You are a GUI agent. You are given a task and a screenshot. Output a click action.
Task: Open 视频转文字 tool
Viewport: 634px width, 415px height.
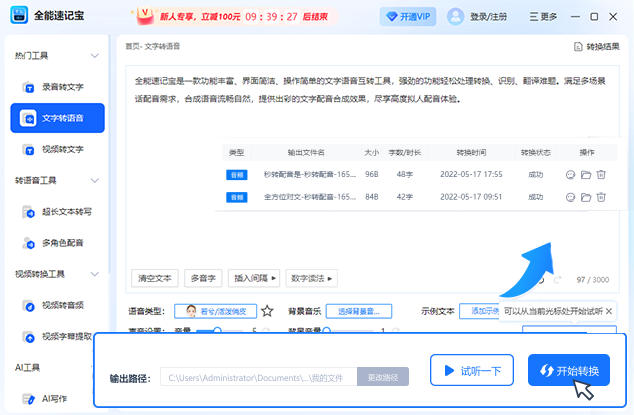pos(57,149)
